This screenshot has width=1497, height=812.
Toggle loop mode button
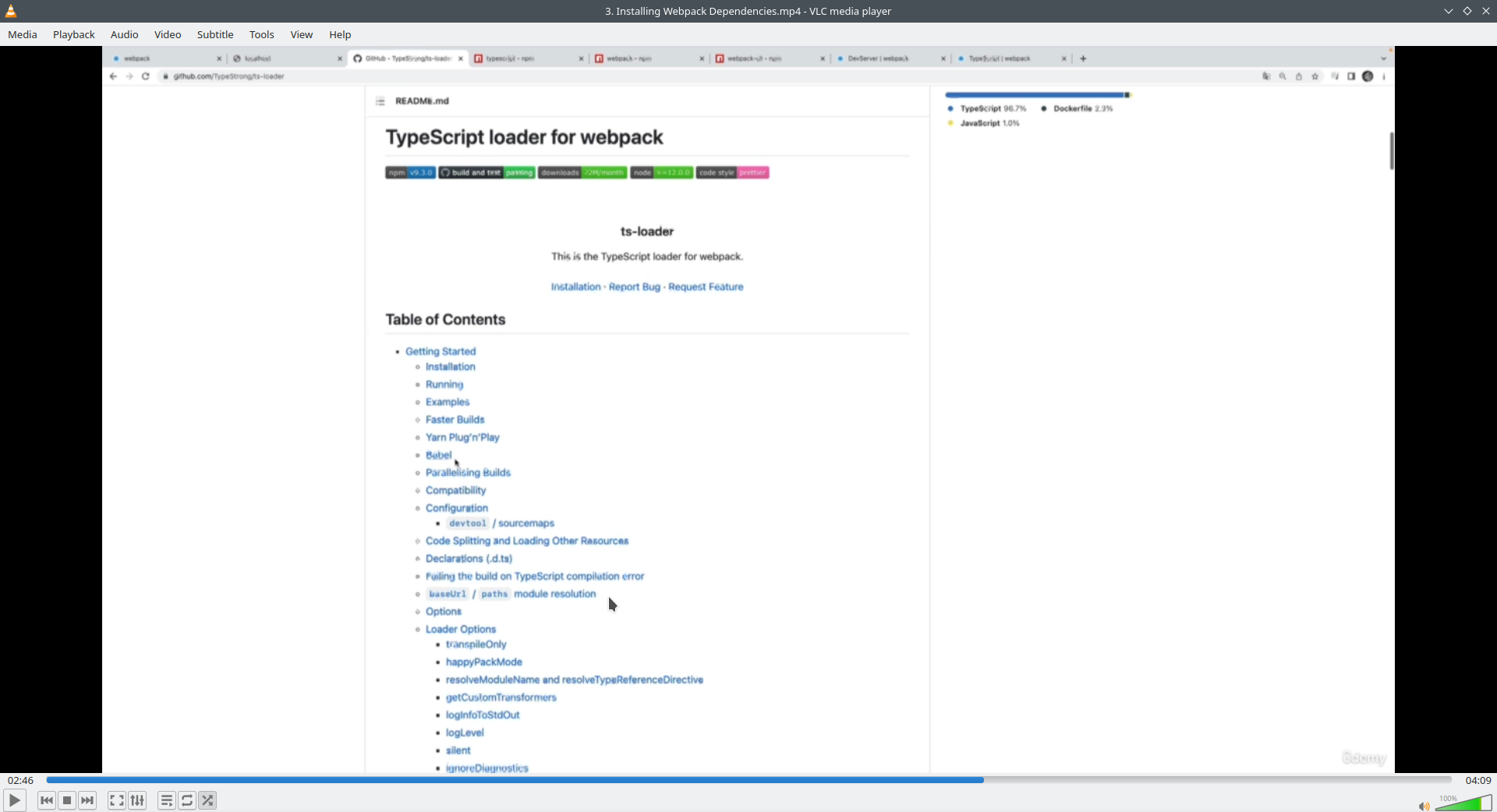[x=187, y=800]
